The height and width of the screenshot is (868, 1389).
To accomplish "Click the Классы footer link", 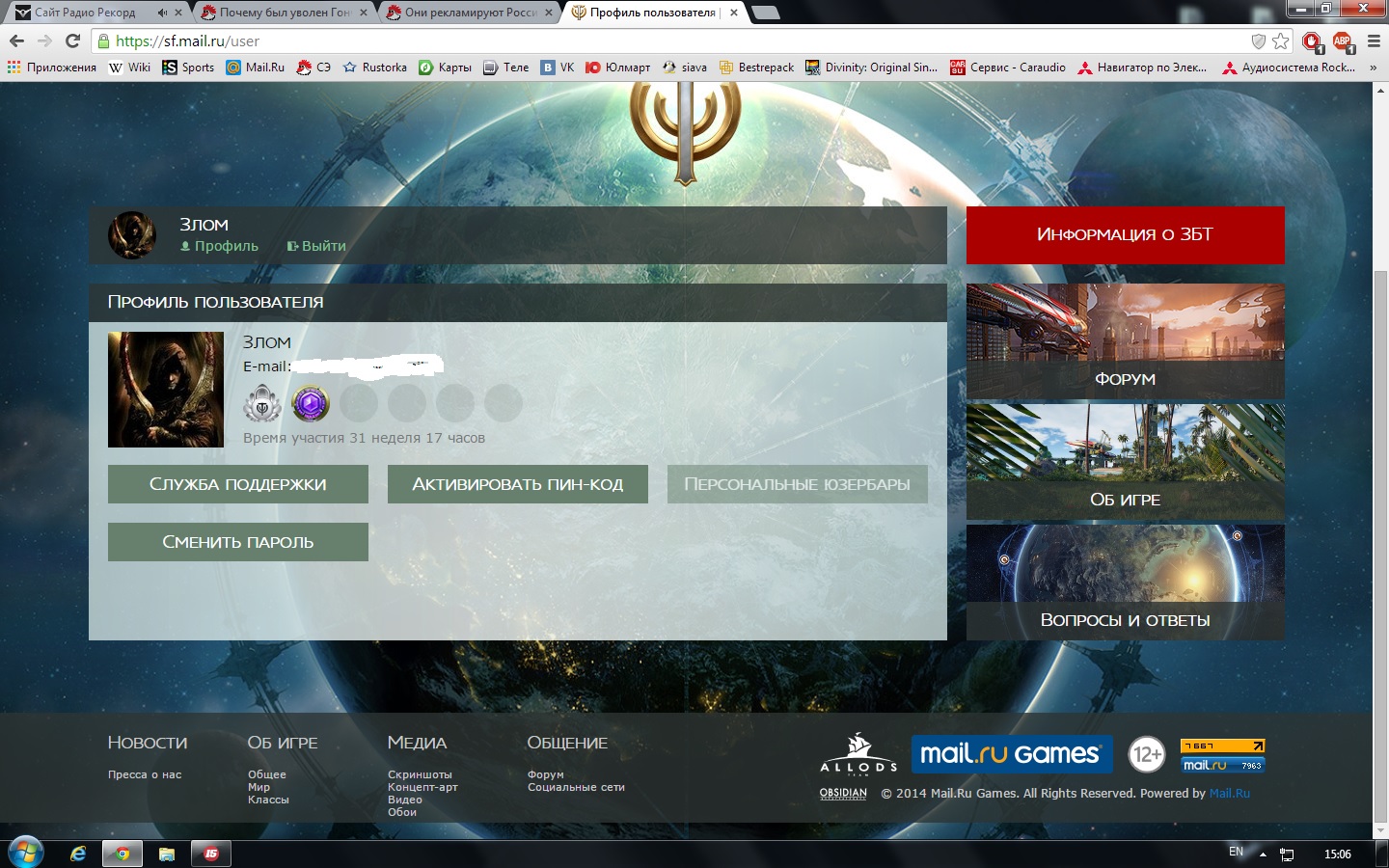I will (x=268, y=800).
